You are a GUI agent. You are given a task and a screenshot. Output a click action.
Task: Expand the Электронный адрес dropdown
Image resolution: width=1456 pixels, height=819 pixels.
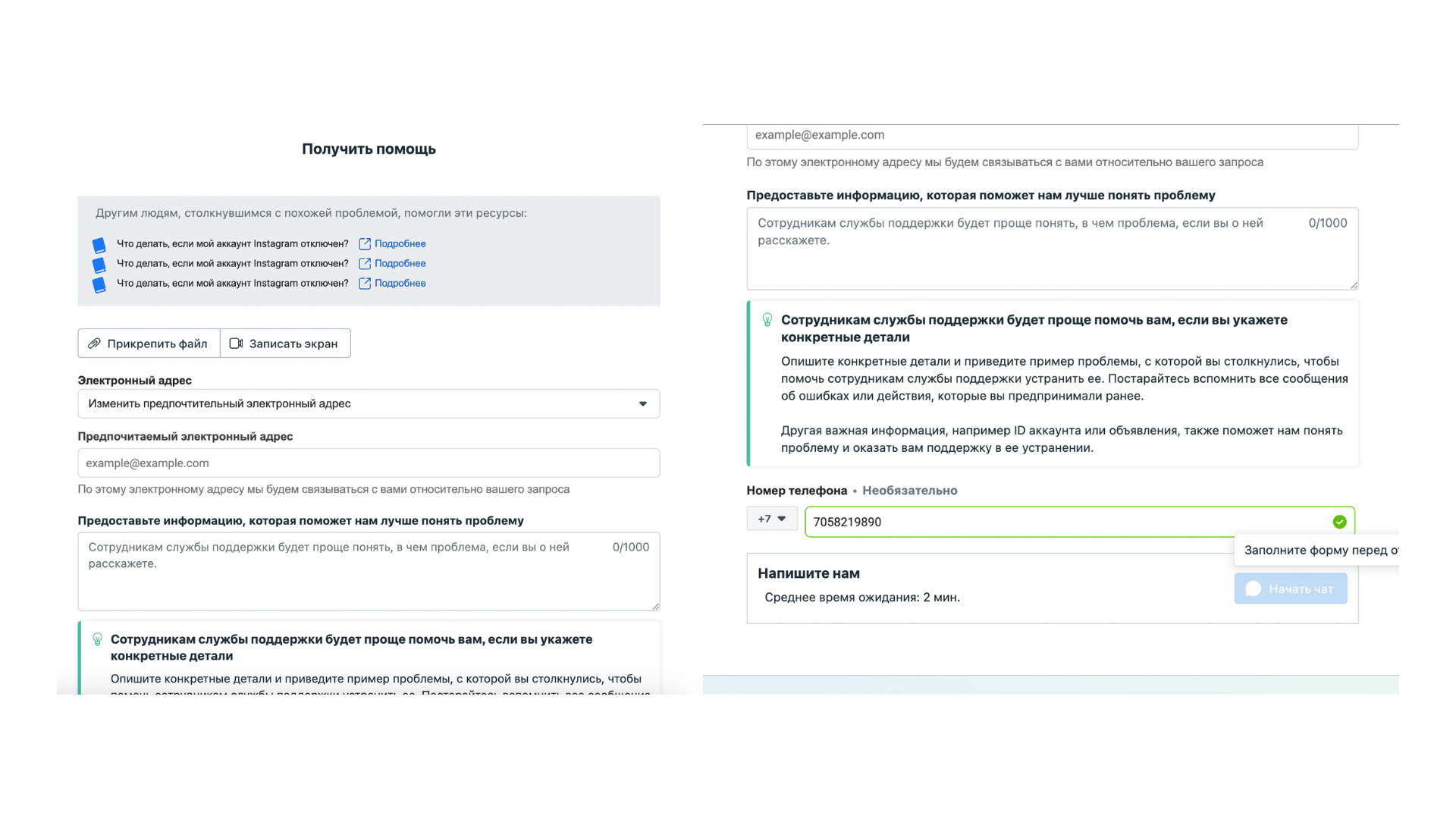point(369,403)
